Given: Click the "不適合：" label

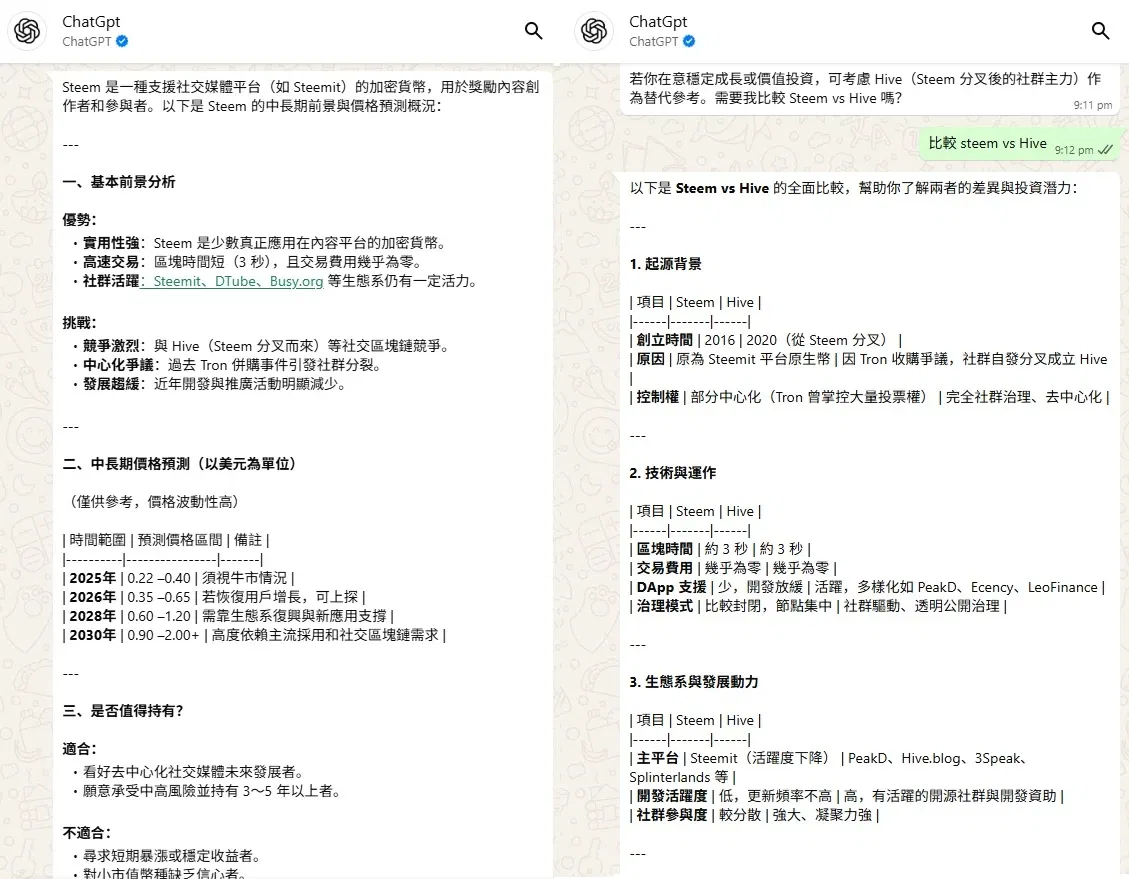Looking at the screenshot, I should (87, 833).
